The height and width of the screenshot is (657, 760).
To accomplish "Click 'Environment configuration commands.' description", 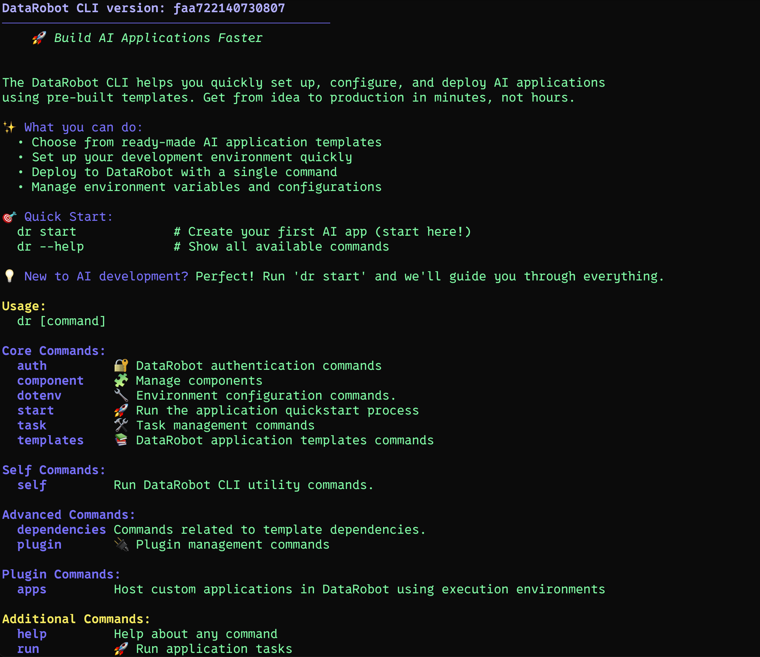I will pyautogui.click(x=266, y=396).
